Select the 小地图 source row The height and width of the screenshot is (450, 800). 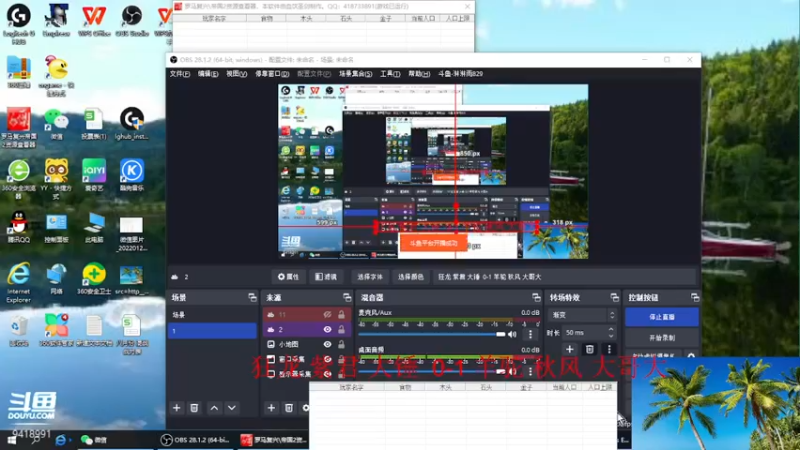point(307,344)
